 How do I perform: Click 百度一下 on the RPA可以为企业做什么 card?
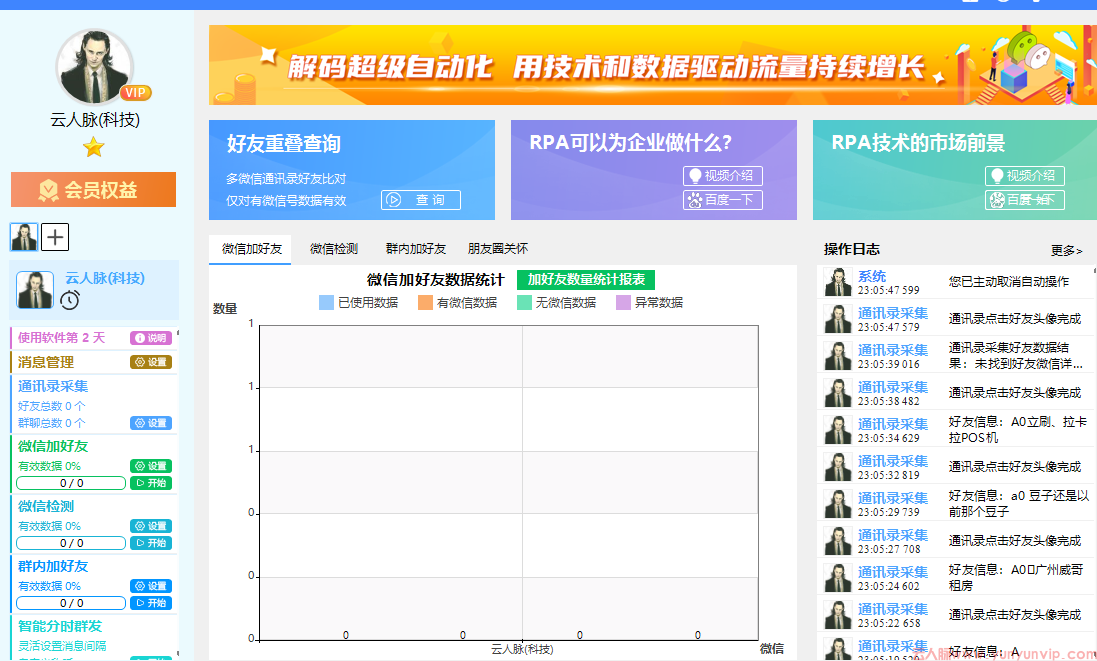pos(723,200)
